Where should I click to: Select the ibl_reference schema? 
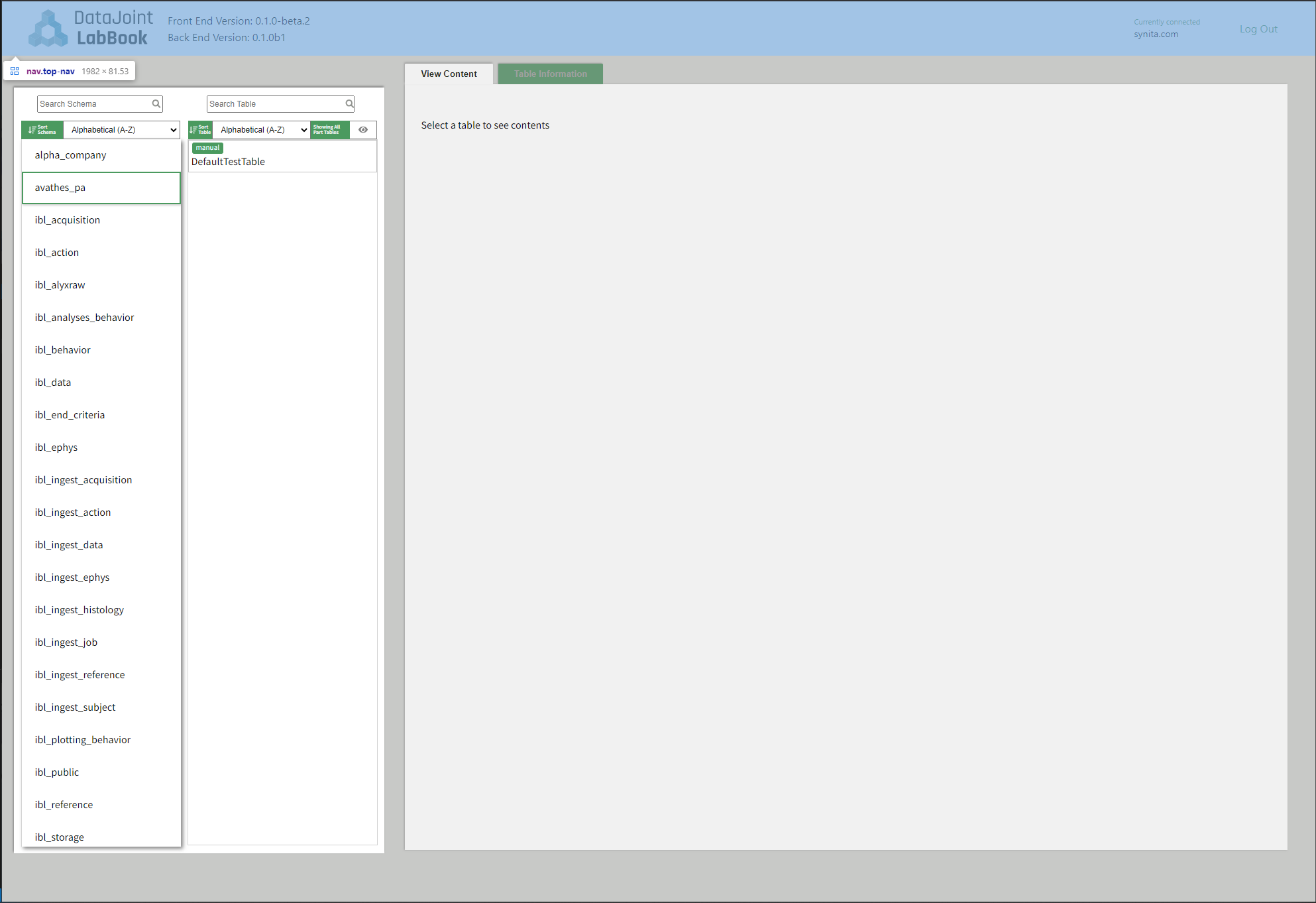tap(101, 805)
